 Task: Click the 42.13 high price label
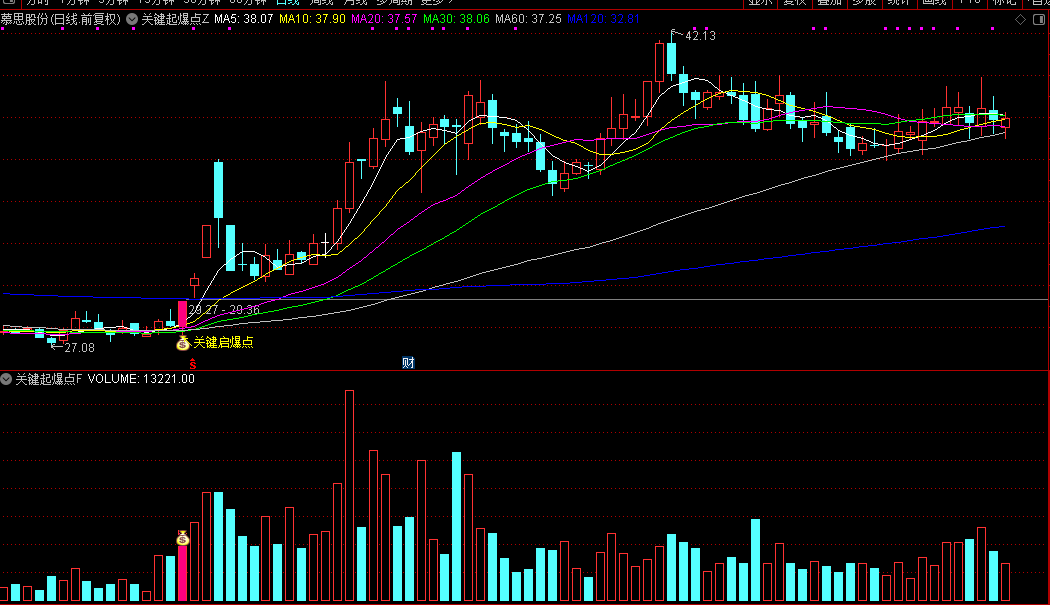tap(700, 36)
